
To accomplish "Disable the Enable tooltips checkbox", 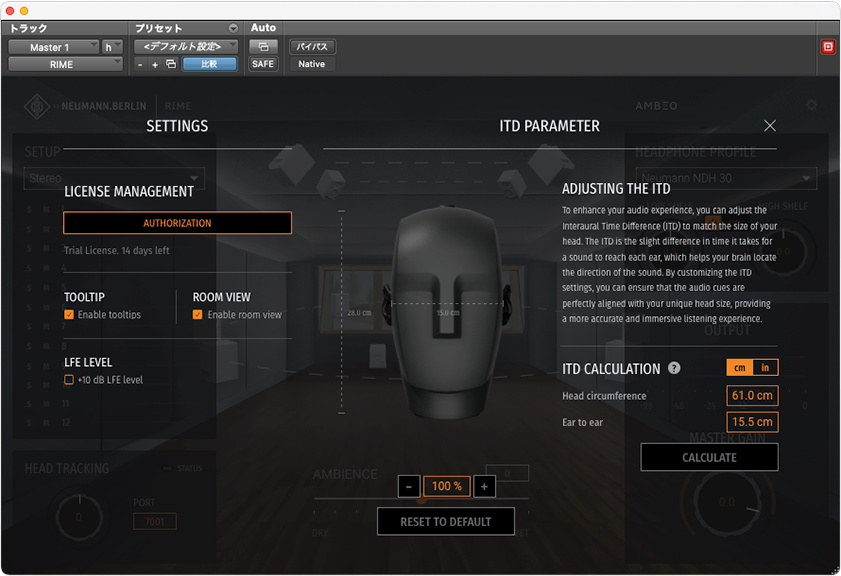I will [x=69, y=315].
